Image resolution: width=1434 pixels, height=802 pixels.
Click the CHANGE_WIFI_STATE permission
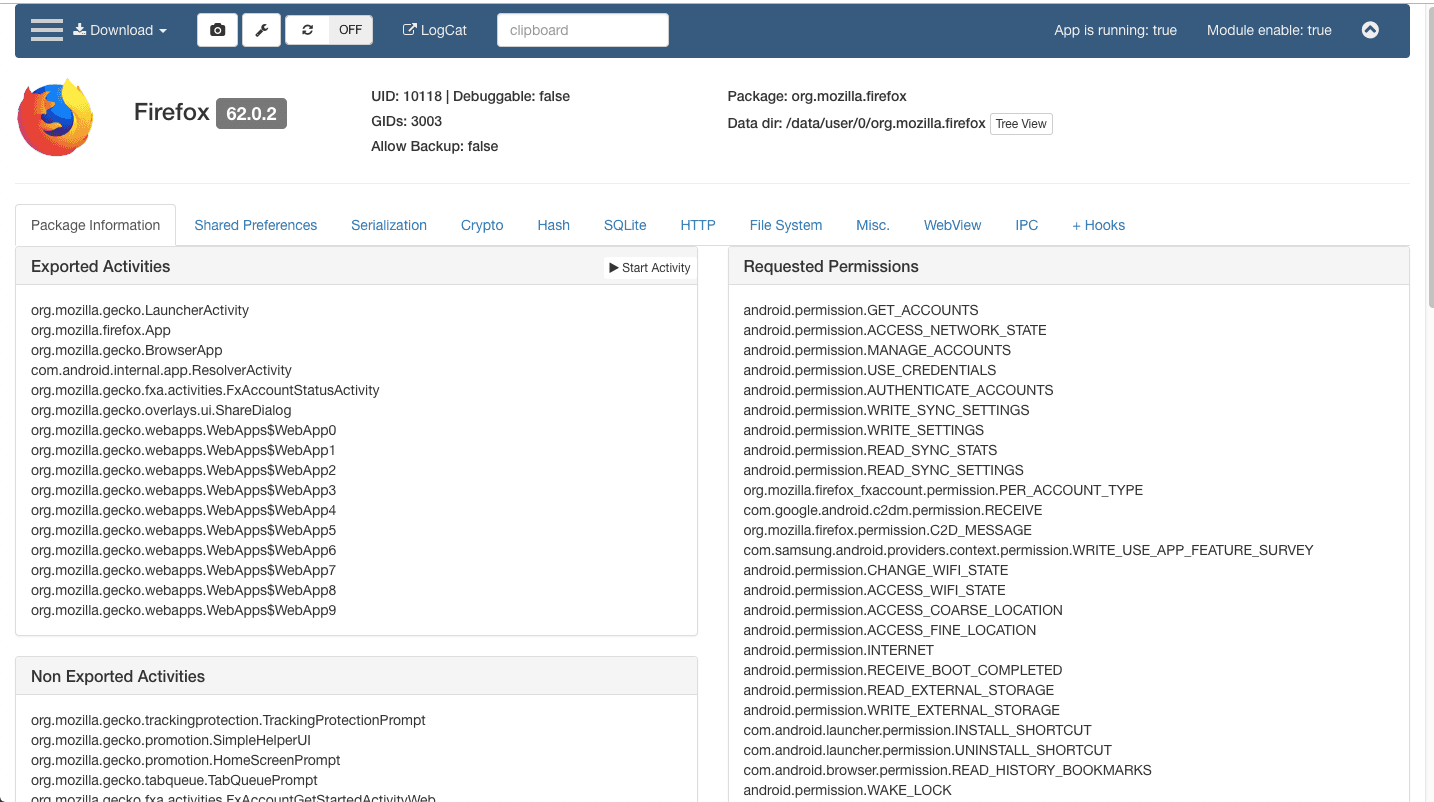click(876, 570)
